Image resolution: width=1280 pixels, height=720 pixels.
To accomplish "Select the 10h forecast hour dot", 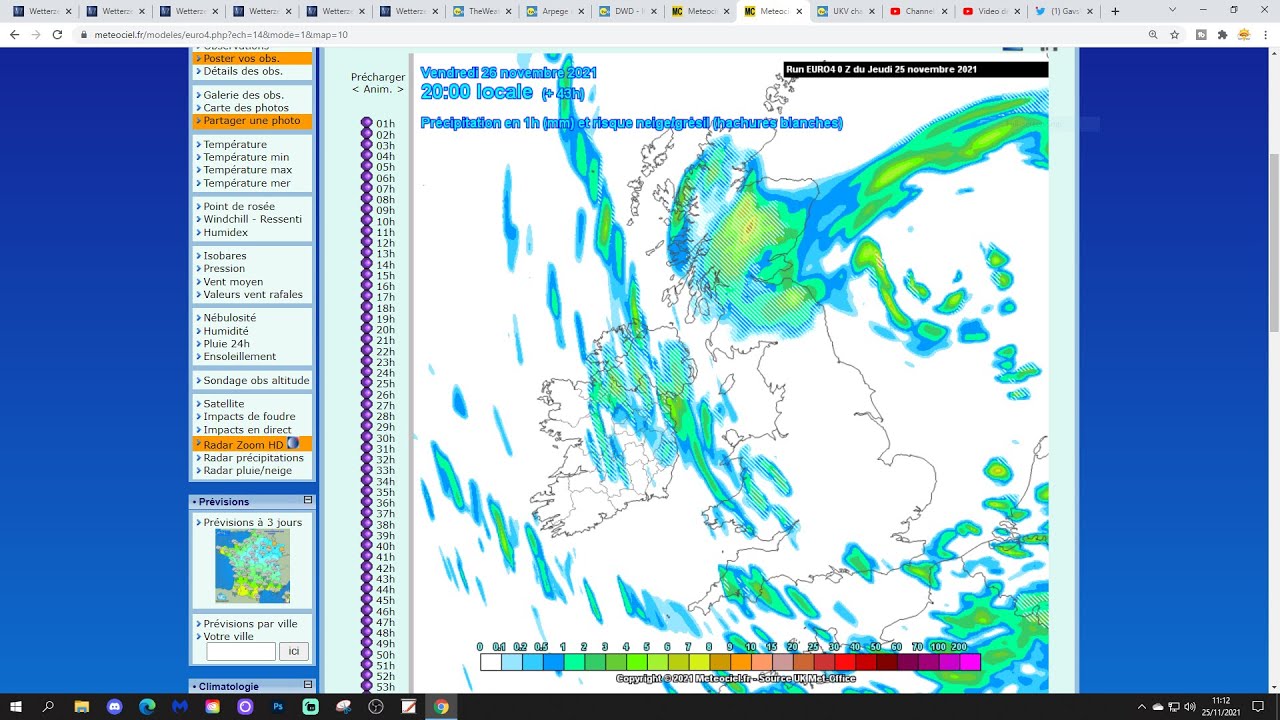I will (x=366, y=222).
